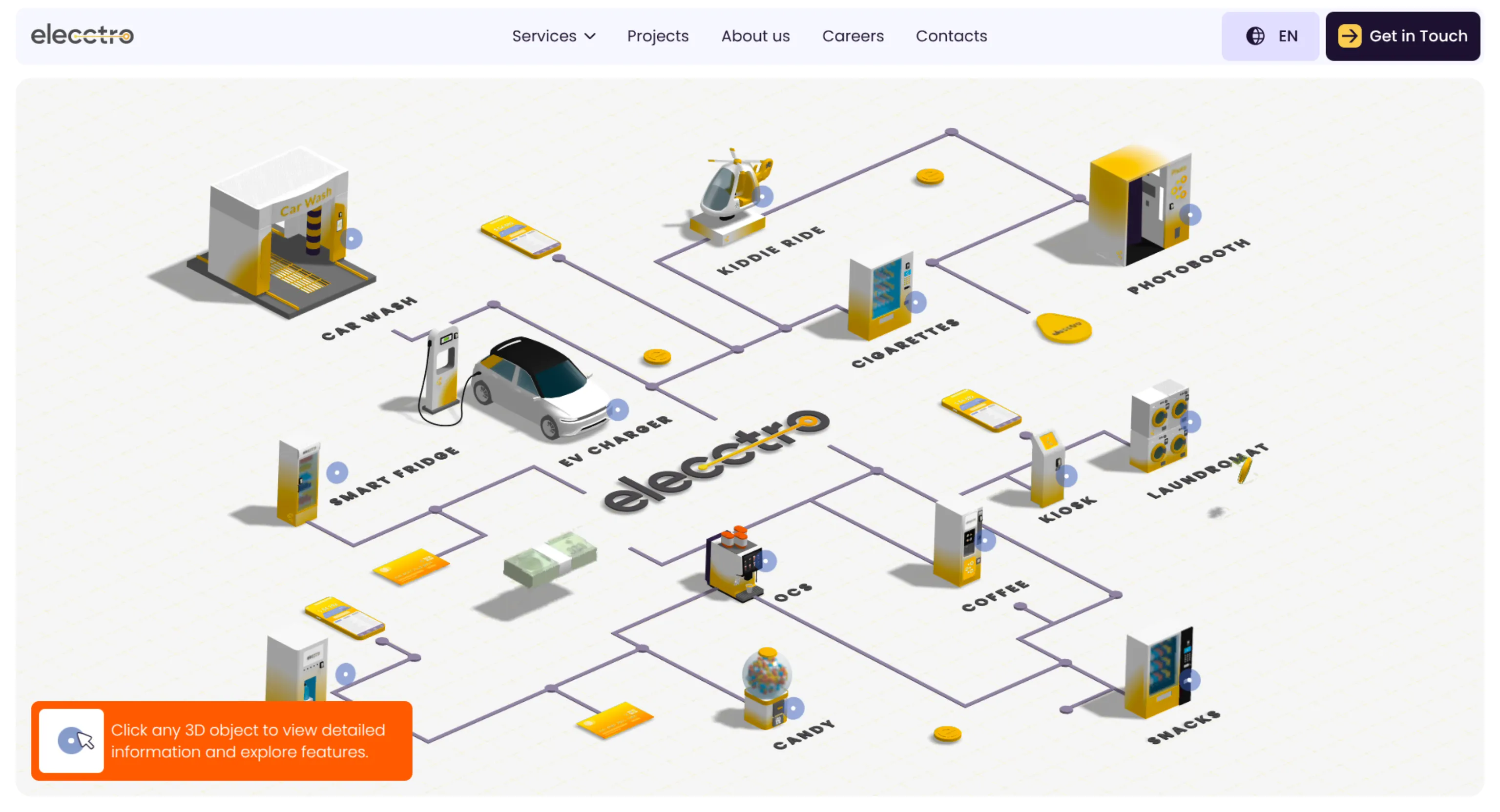Open the Projects page
The image size is (1500, 812).
click(x=657, y=36)
